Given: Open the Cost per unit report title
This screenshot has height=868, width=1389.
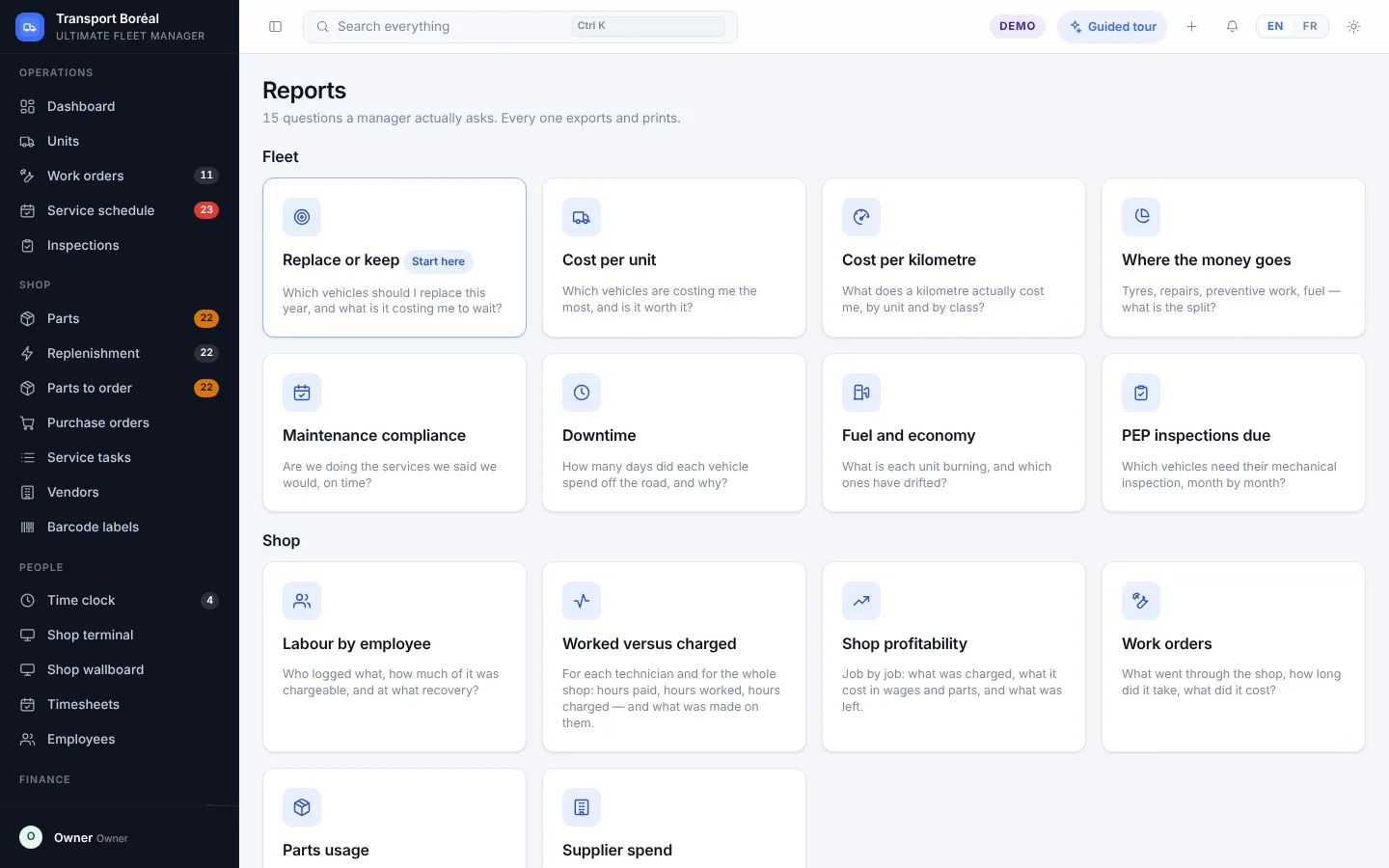Looking at the screenshot, I should (x=609, y=260).
